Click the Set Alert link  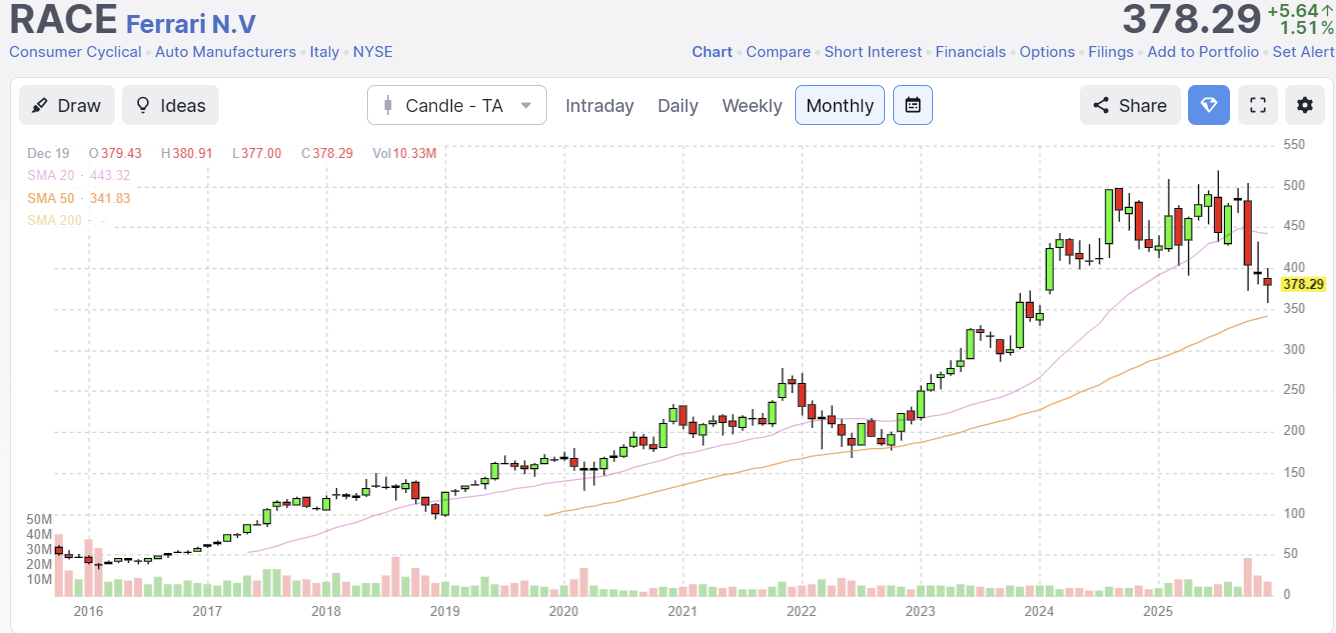coord(1303,52)
